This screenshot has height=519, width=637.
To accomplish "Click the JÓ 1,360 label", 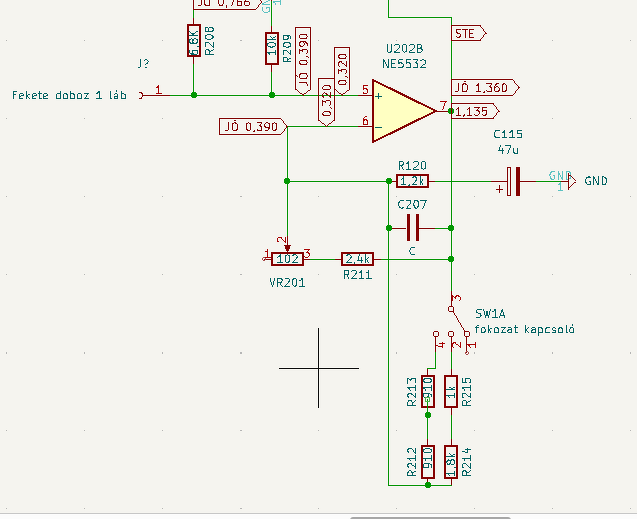I will (485, 88).
